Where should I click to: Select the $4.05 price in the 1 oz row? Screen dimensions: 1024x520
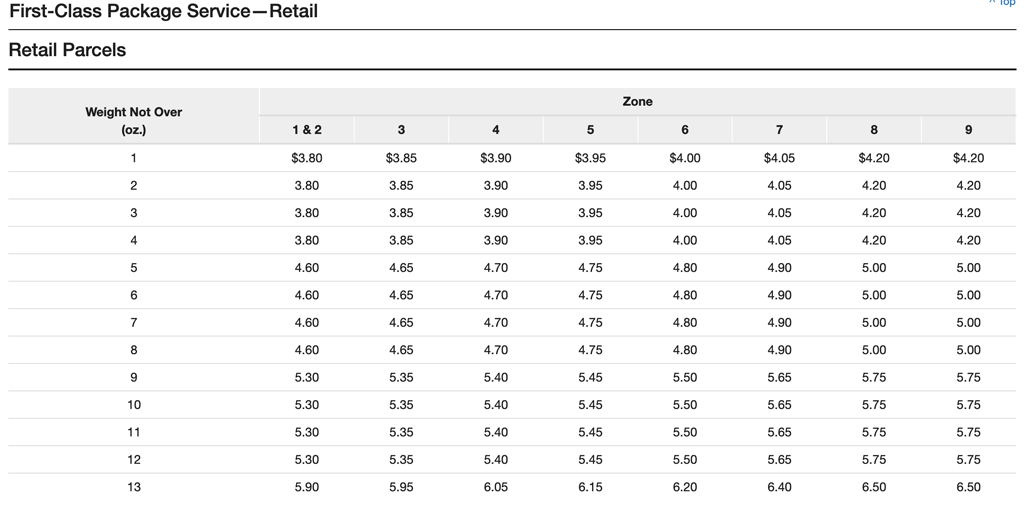tap(779, 158)
